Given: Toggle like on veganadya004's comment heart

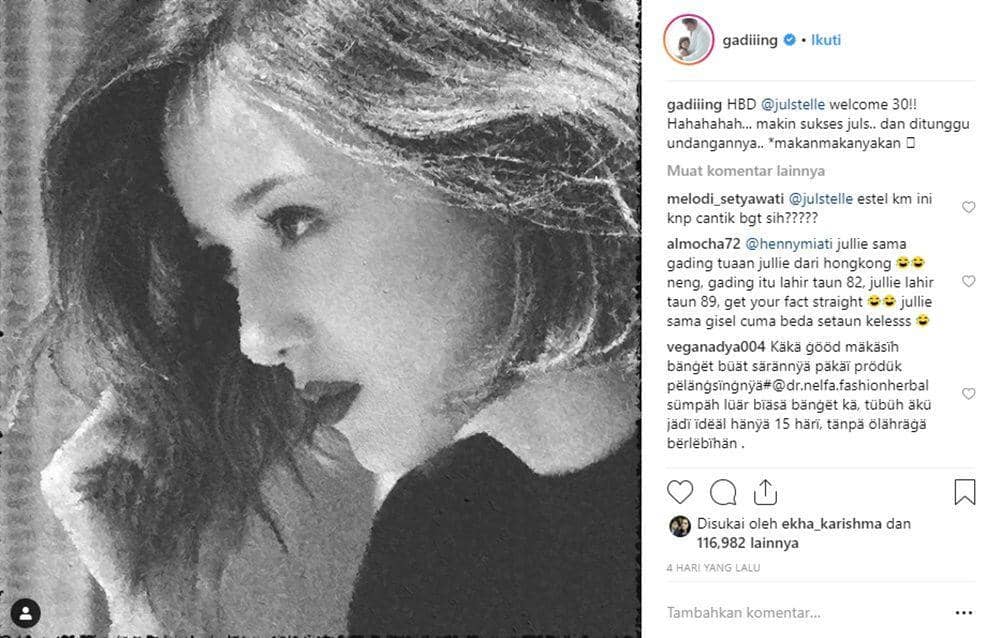Looking at the screenshot, I should [x=967, y=395].
